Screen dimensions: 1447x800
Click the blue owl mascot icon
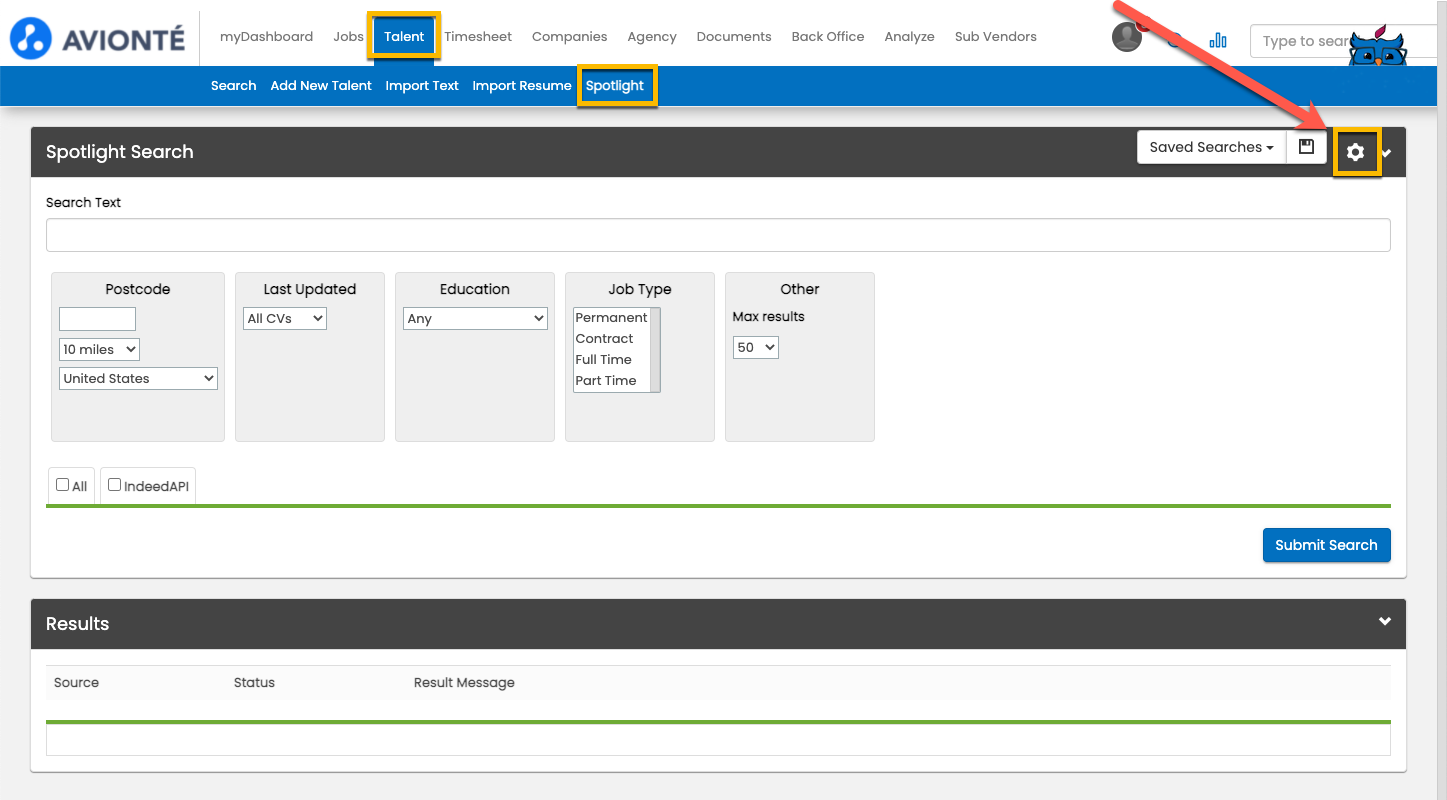pyautogui.click(x=1377, y=47)
